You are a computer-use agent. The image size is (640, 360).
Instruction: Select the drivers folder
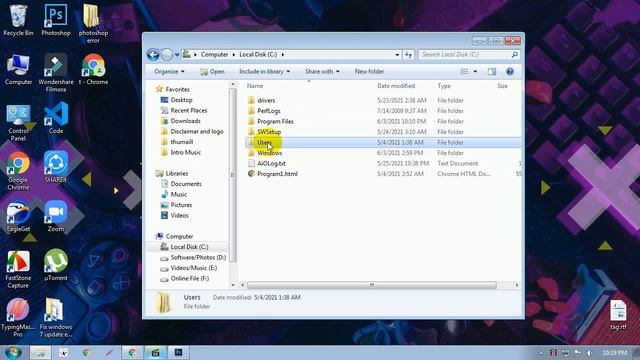coord(266,100)
